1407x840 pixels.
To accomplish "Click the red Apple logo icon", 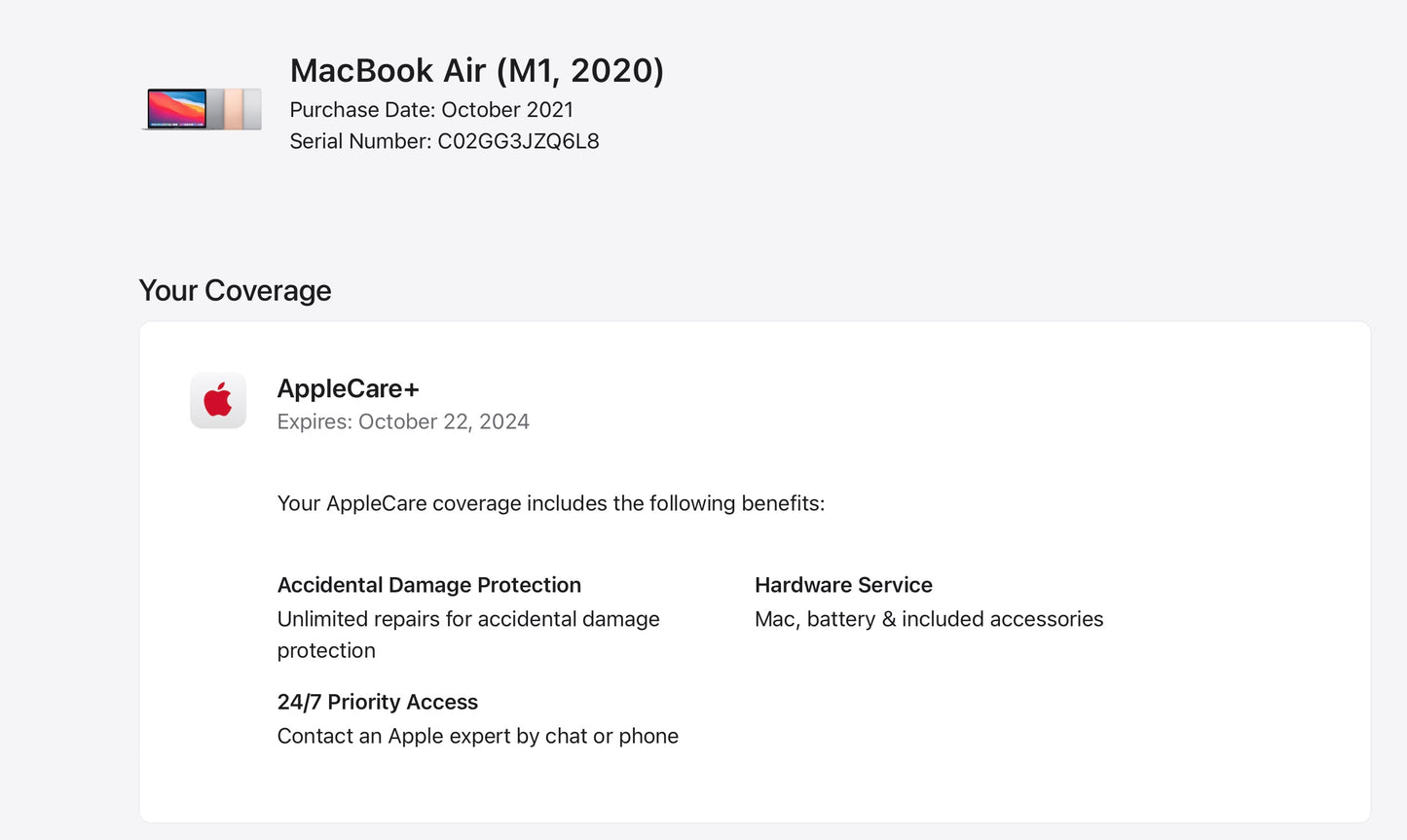I will click(218, 400).
